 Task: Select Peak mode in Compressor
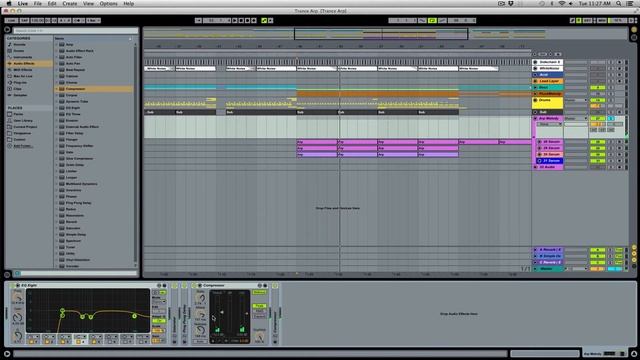[259, 306]
